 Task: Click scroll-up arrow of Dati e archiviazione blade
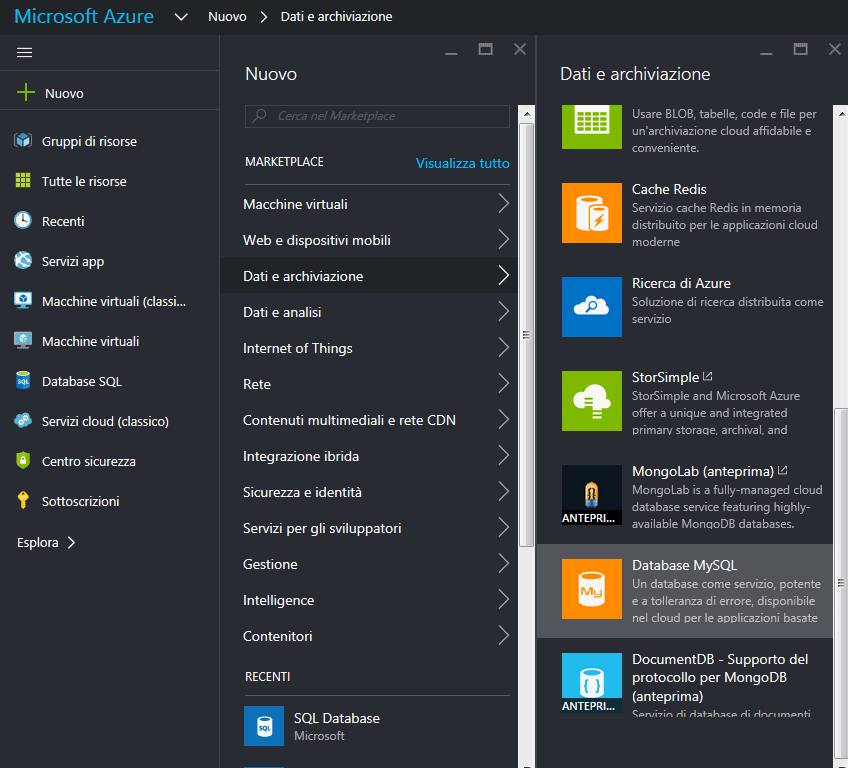(x=841, y=114)
